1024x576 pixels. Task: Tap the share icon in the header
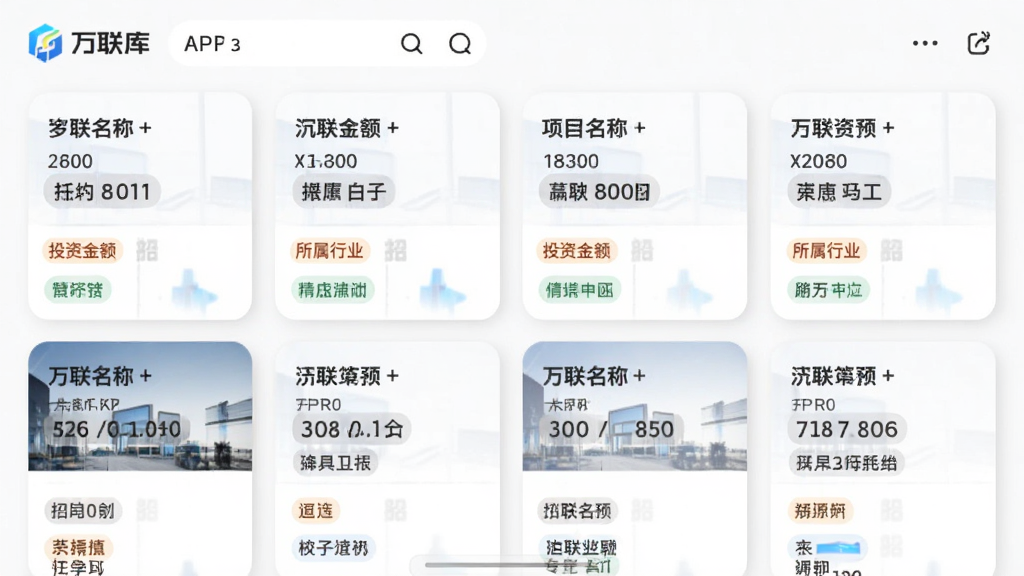pyautogui.click(x=978, y=43)
